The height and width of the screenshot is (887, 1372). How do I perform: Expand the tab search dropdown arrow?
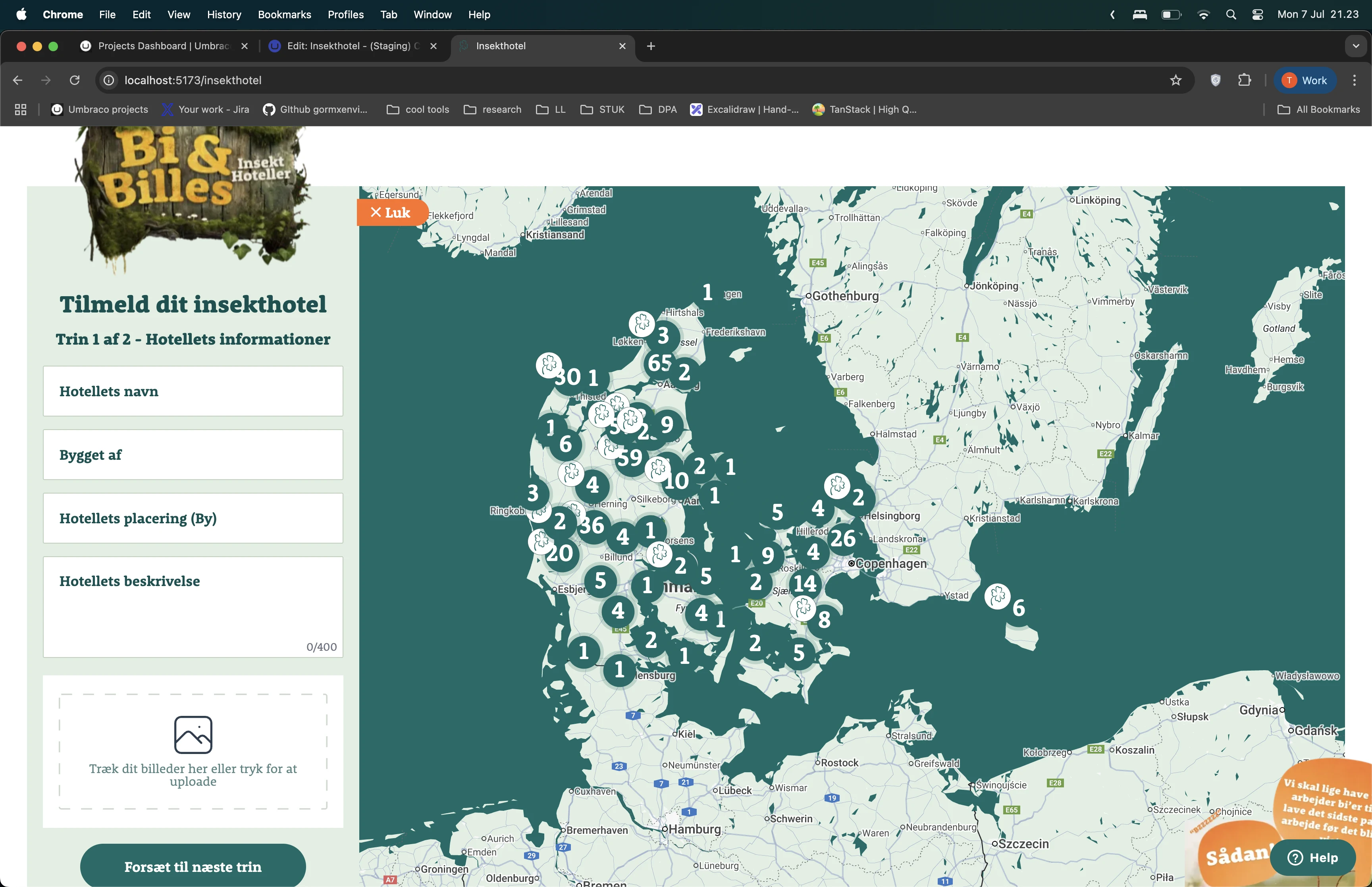point(1355,46)
